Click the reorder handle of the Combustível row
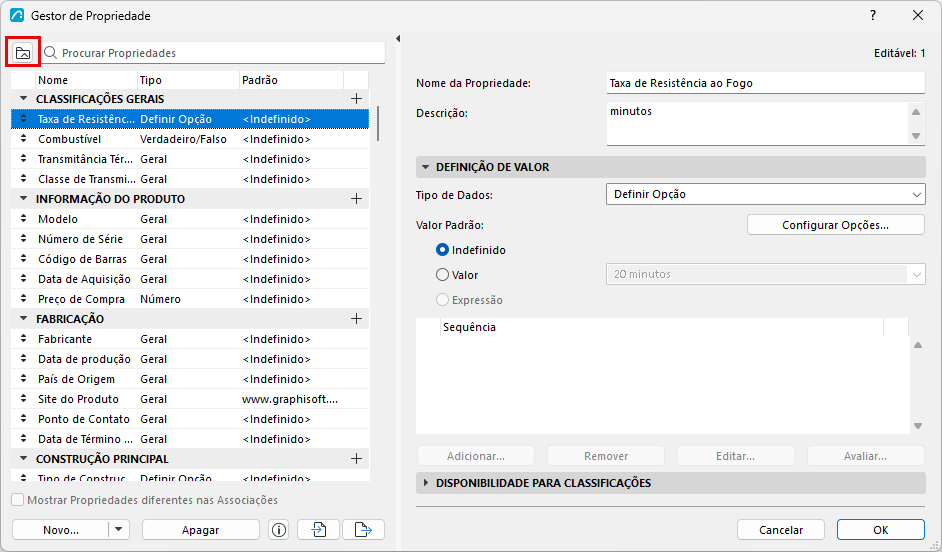Screen dimensions: 942x552 click(x=23, y=139)
